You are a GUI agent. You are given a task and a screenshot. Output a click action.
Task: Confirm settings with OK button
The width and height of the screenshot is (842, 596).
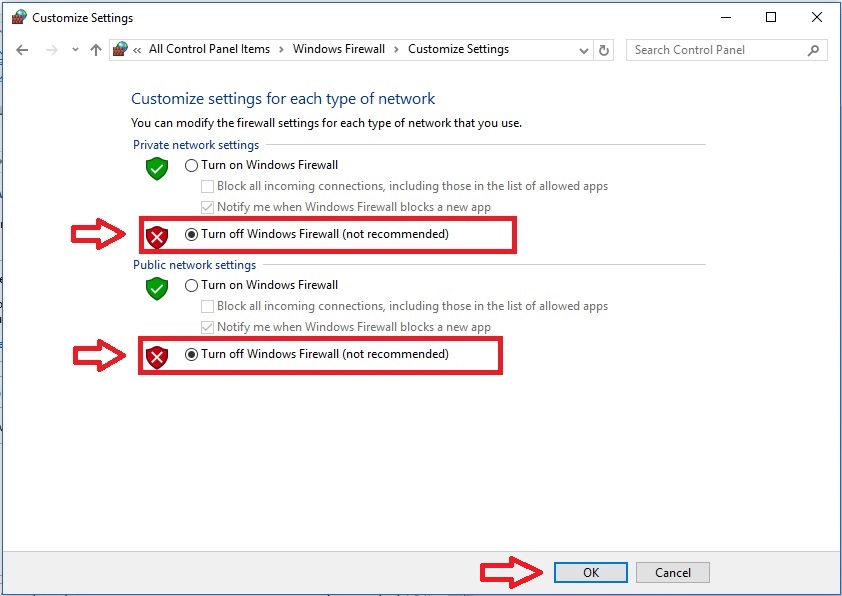591,572
